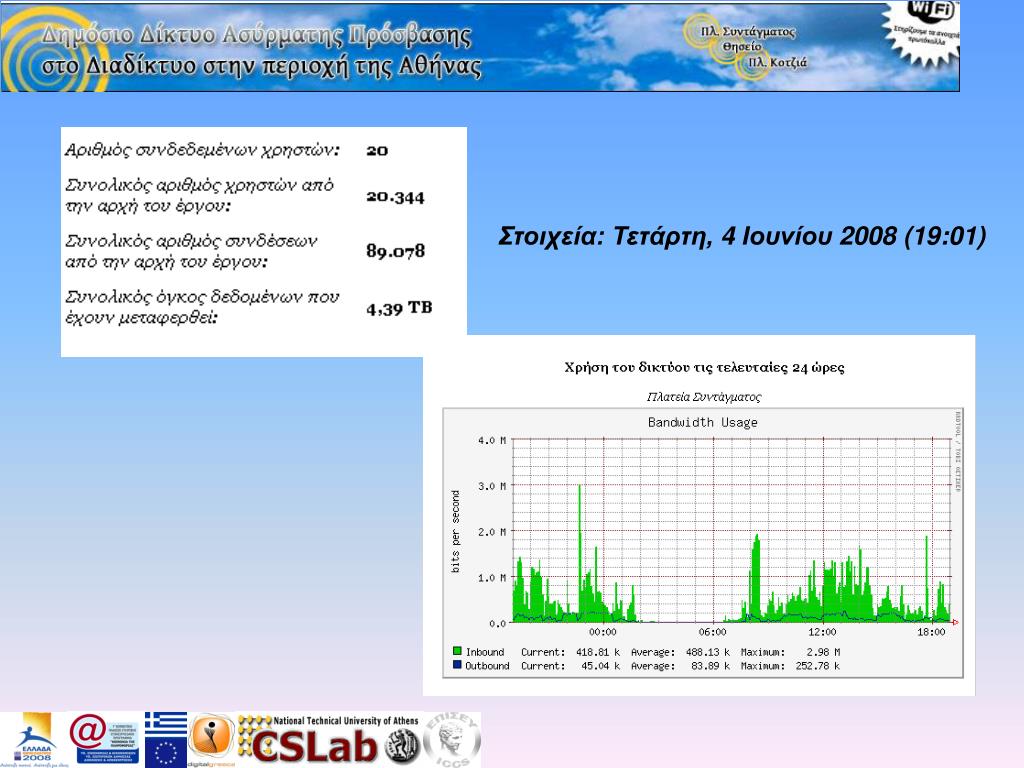The height and width of the screenshot is (768, 1024).
Task: Click the total connections value 89.078
Action: tap(395, 251)
